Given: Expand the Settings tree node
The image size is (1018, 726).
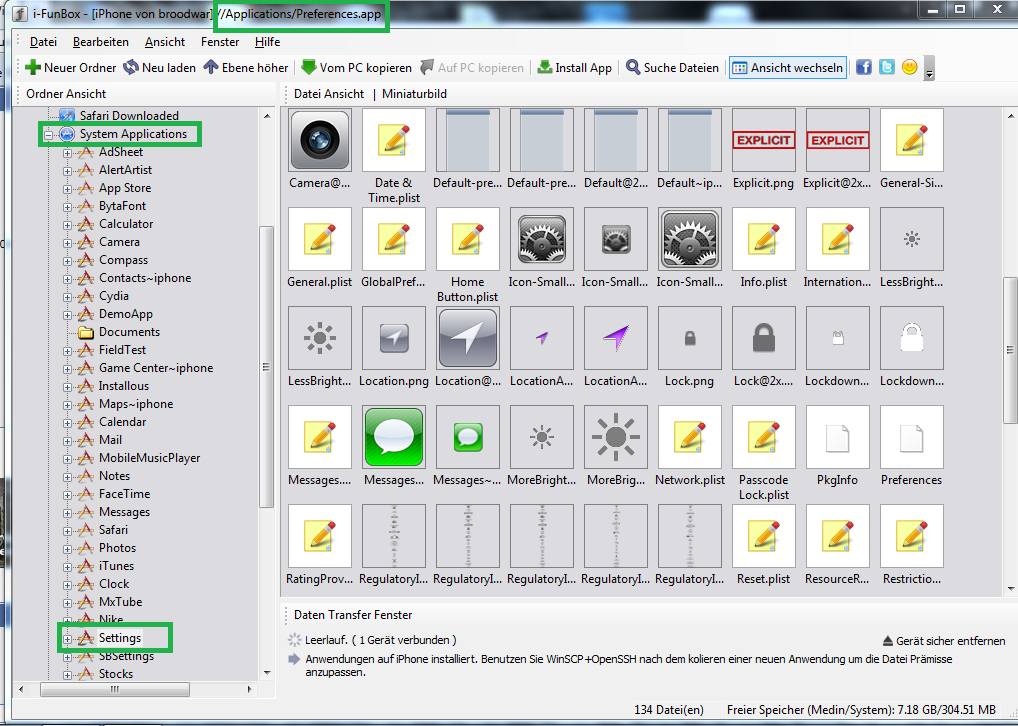Looking at the screenshot, I should click(68, 639).
